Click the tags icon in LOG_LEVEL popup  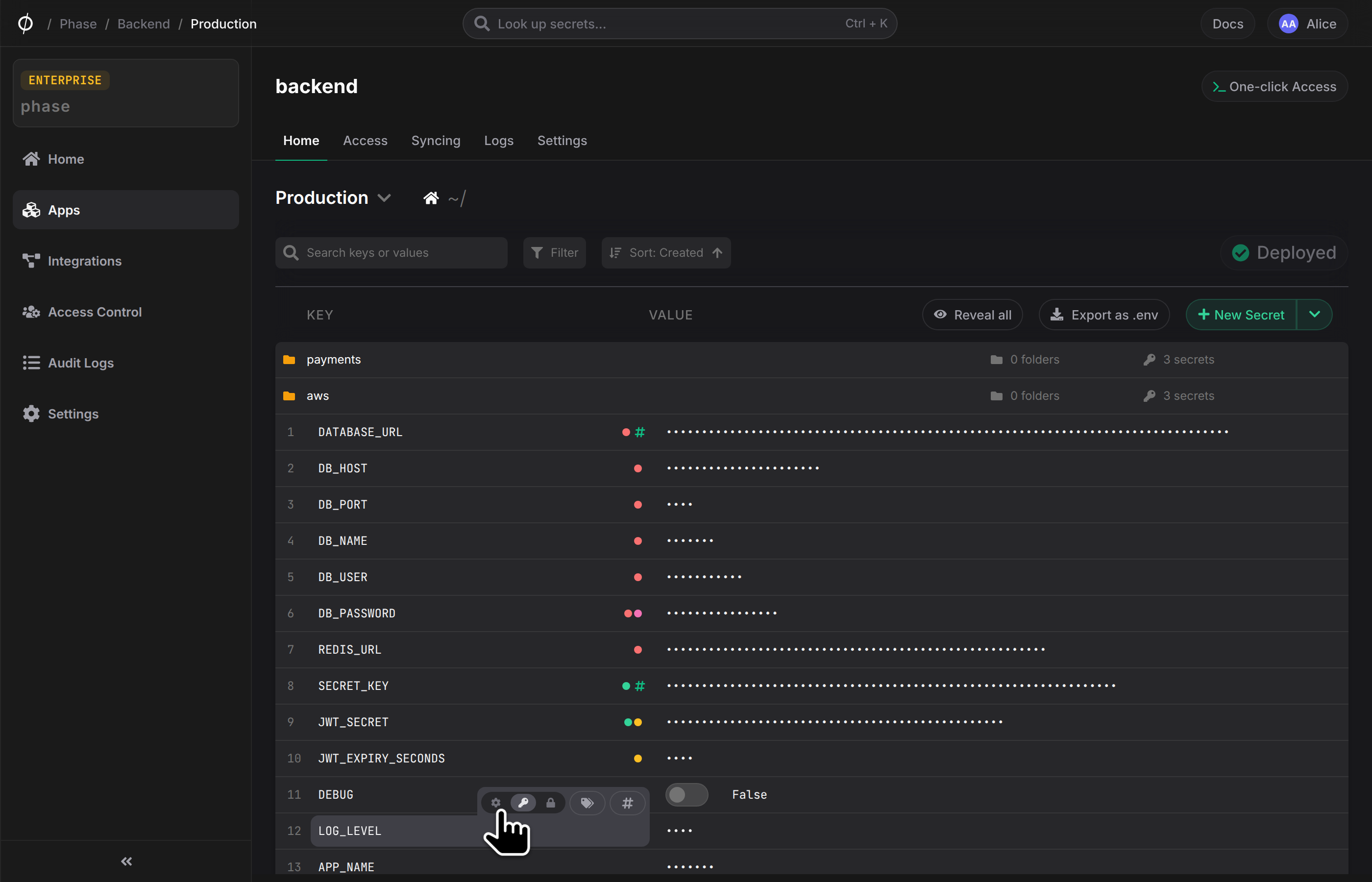(587, 803)
